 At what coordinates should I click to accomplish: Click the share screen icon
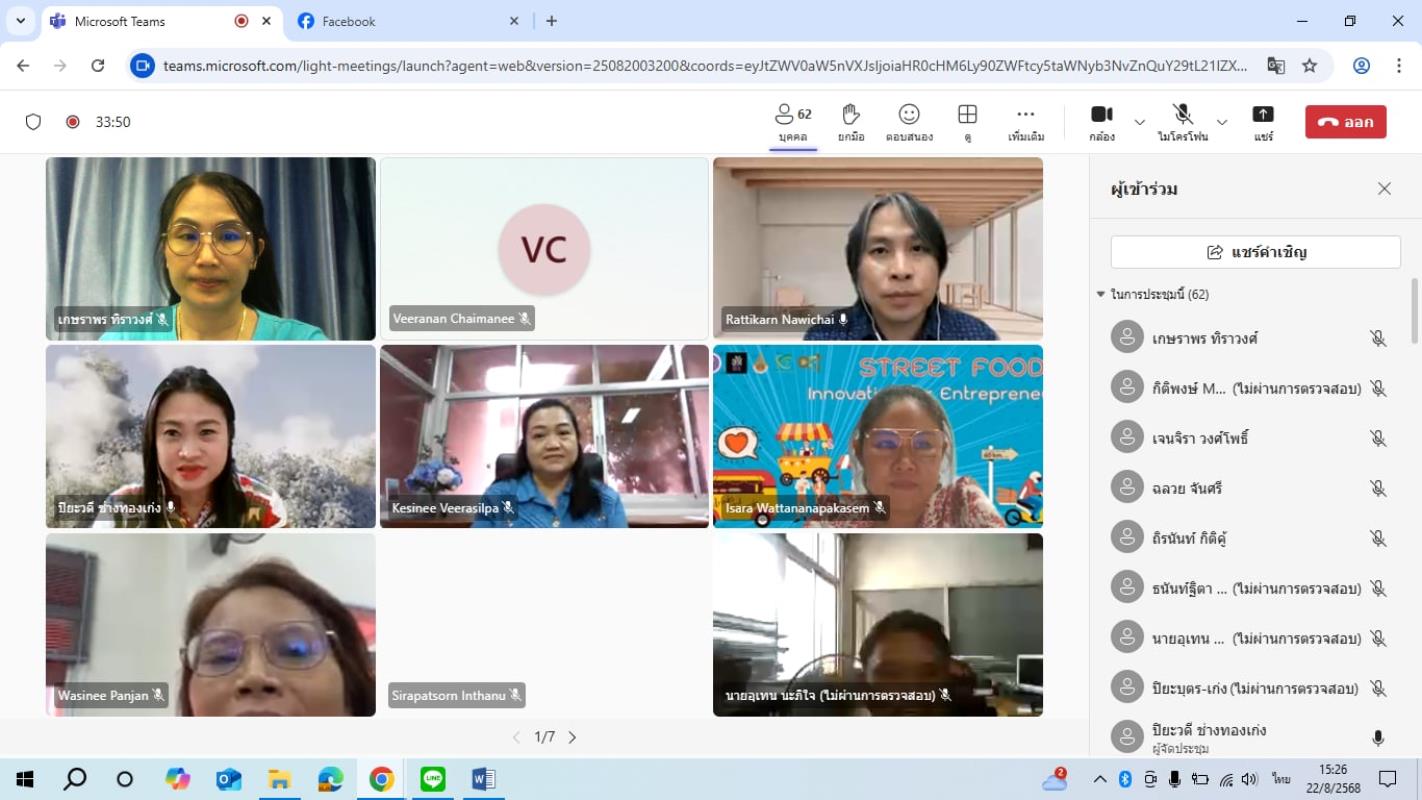click(1263, 115)
